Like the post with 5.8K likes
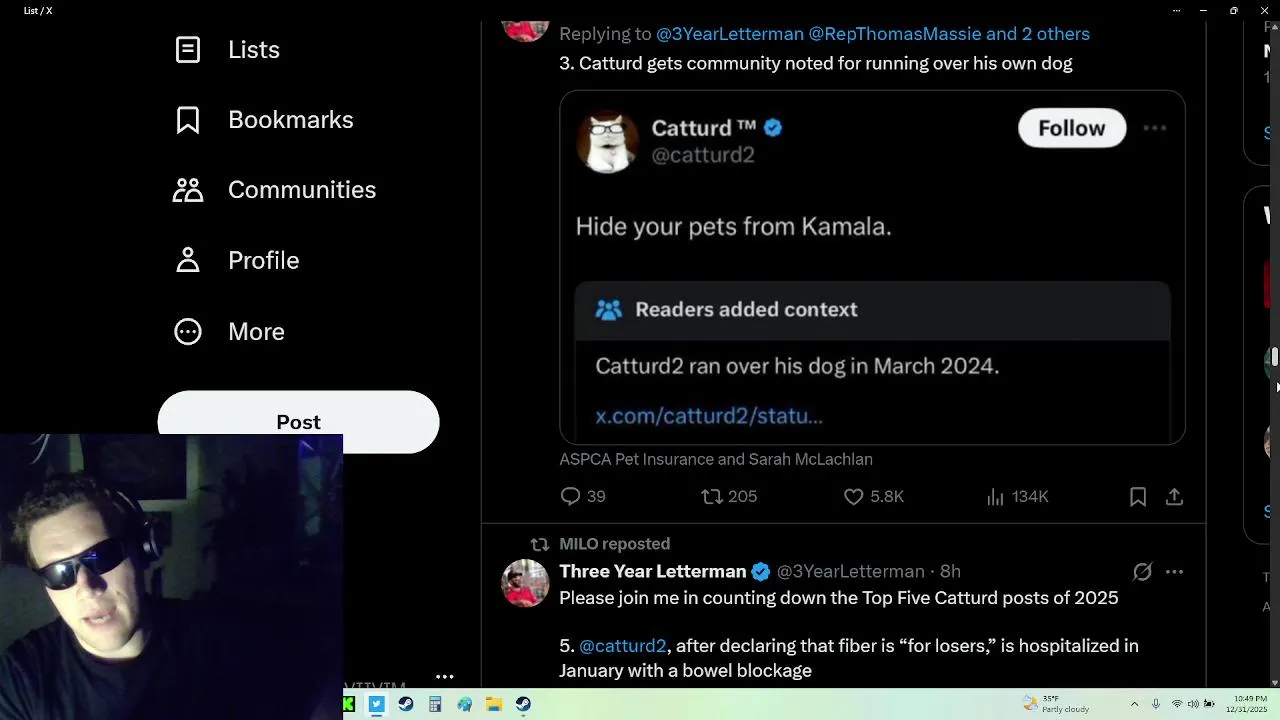The width and height of the screenshot is (1280, 720). pos(854,496)
